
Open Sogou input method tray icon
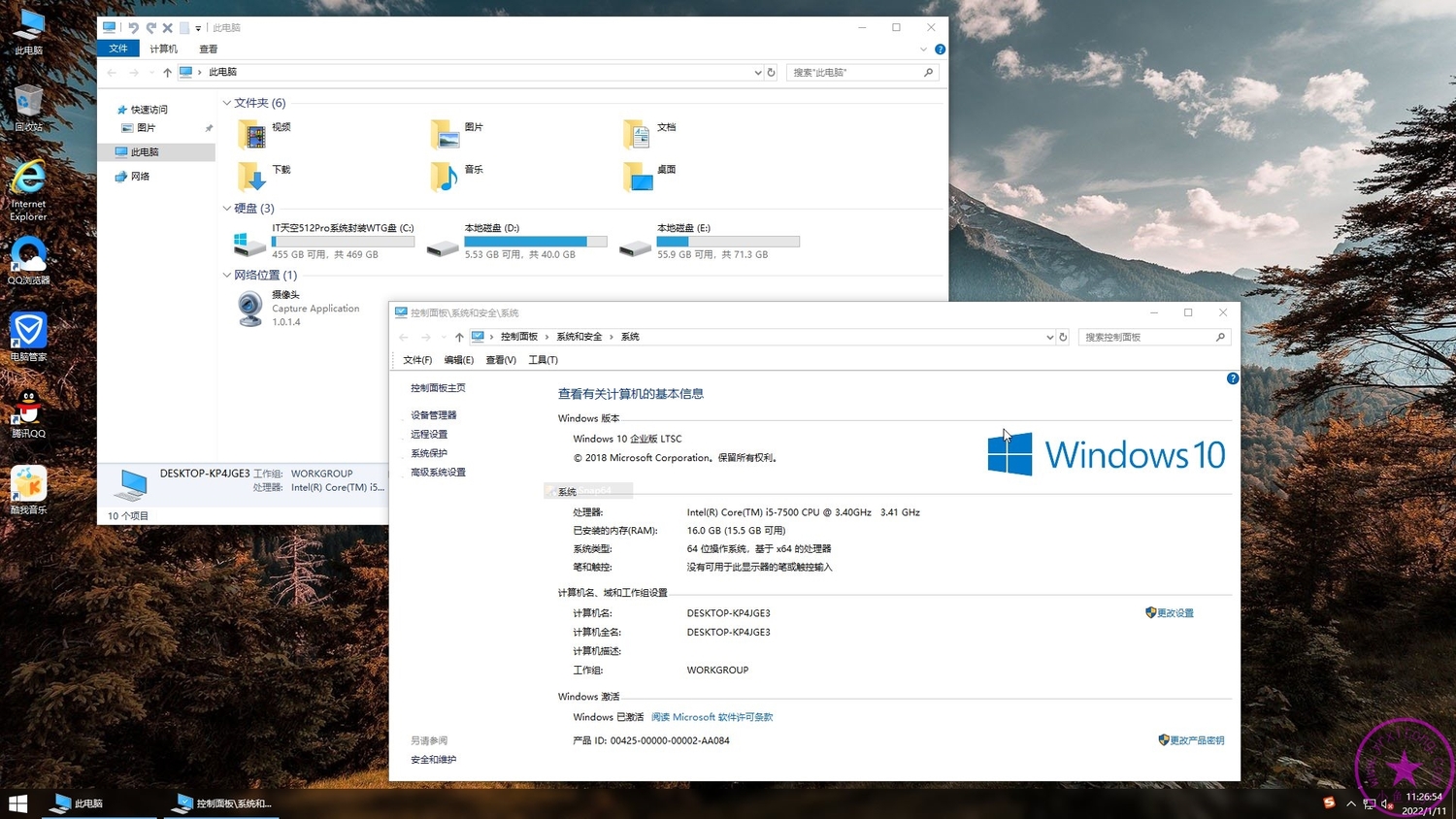pos(1330,803)
